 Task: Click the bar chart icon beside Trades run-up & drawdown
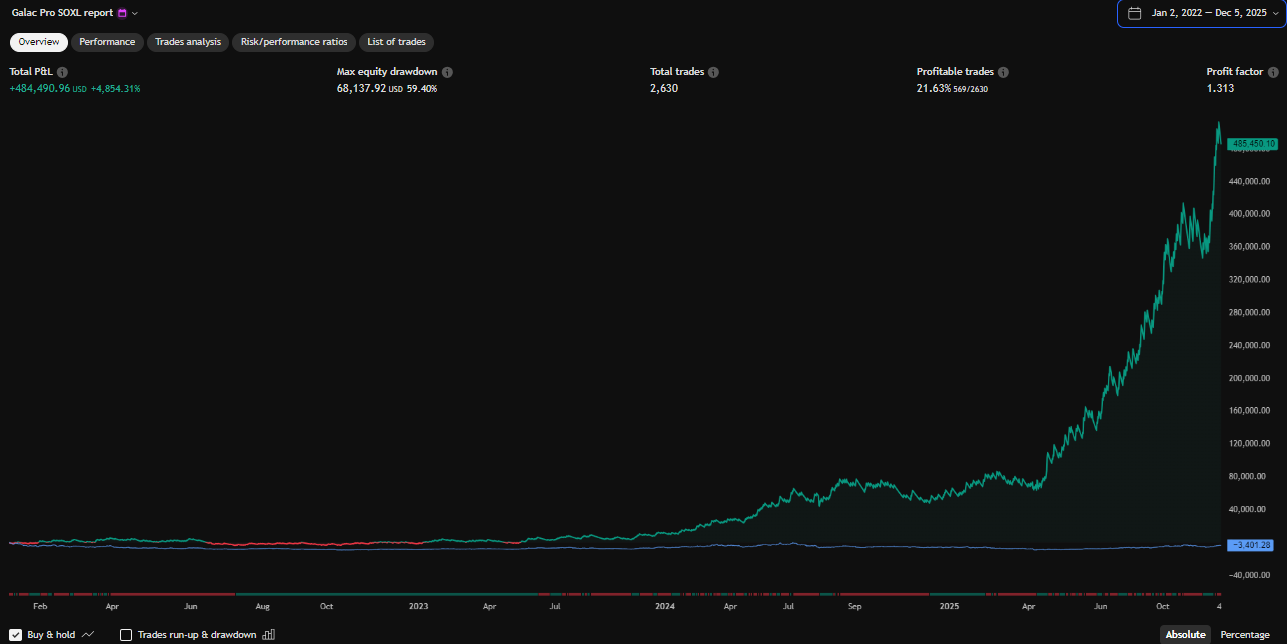coord(268,634)
